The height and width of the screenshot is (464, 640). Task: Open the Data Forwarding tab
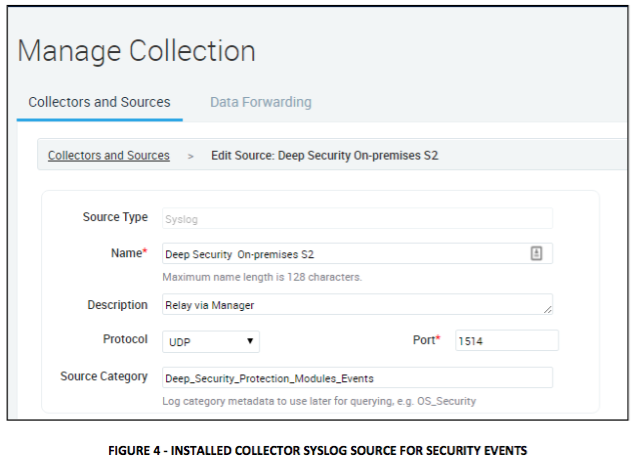(x=260, y=102)
